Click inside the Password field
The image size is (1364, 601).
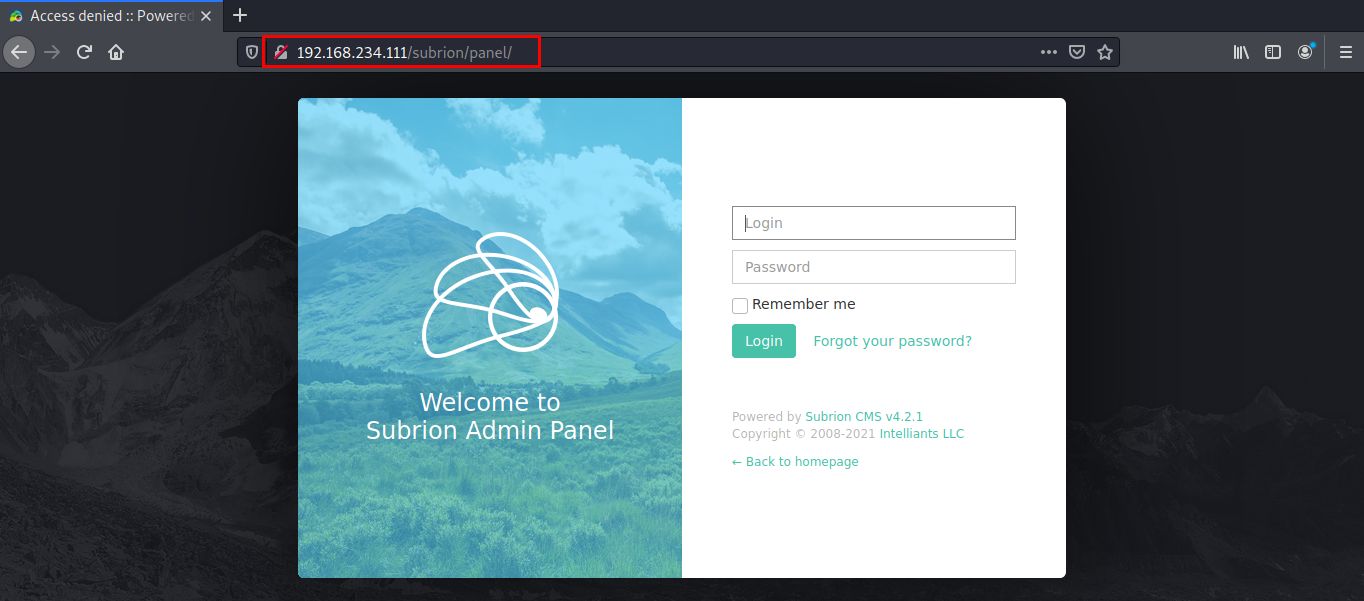coord(873,266)
